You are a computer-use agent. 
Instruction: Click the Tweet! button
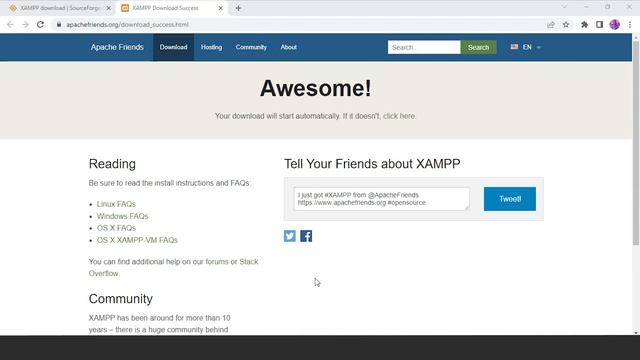pyautogui.click(x=510, y=199)
